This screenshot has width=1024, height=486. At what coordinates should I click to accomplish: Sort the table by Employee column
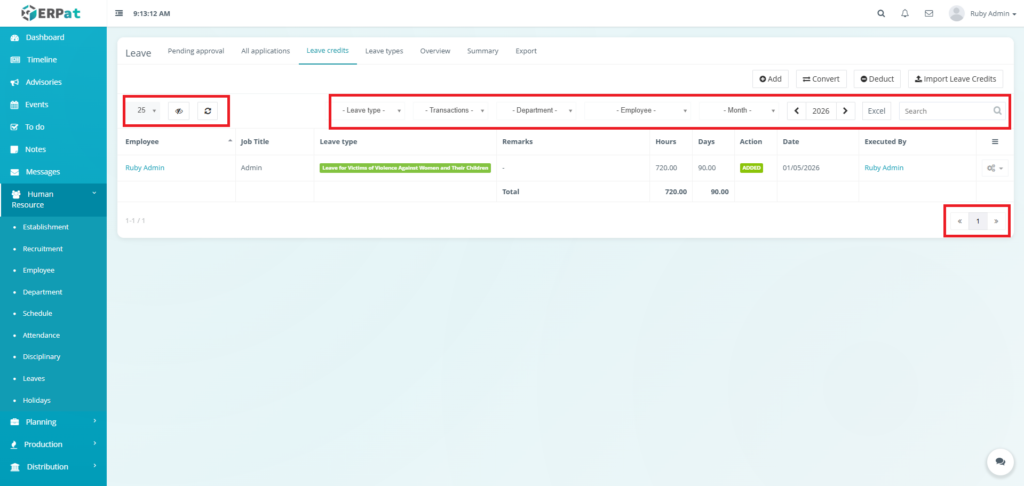pos(176,142)
